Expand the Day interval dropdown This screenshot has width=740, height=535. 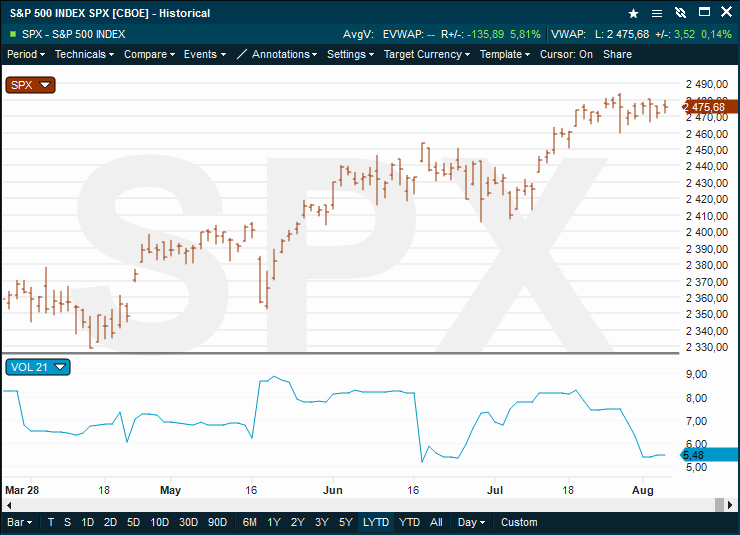click(471, 522)
